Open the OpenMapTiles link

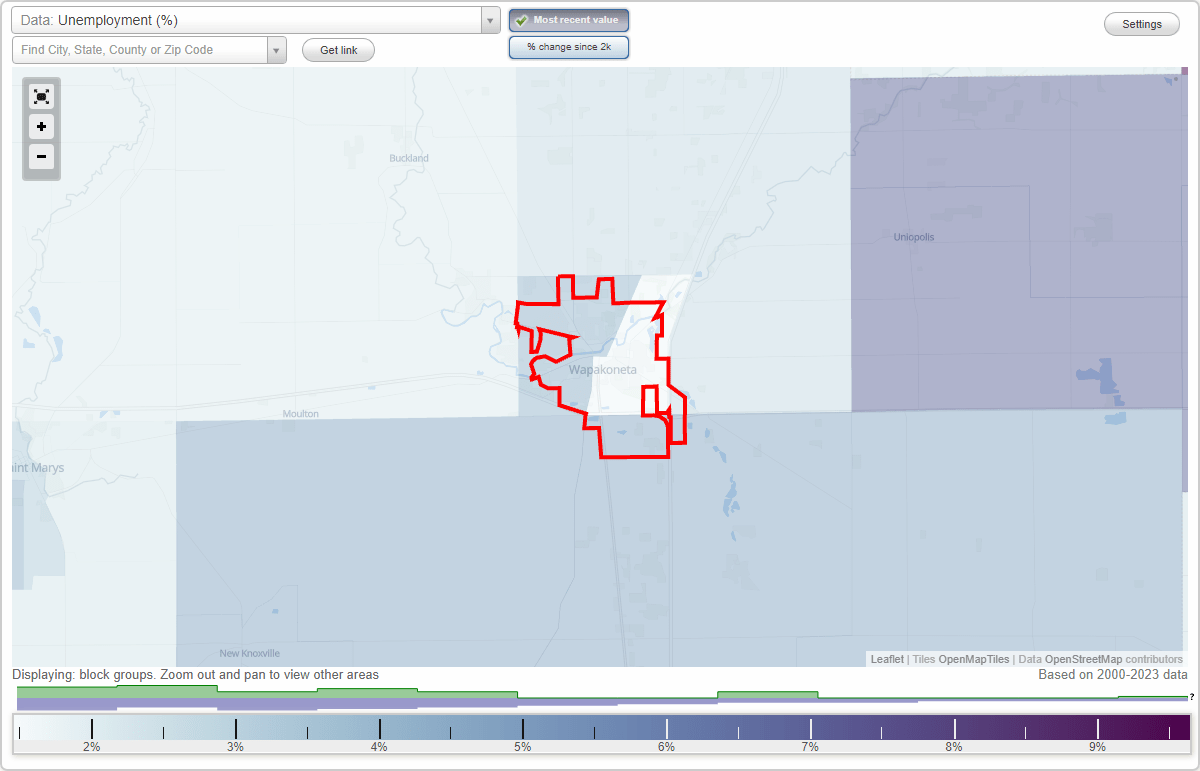click(973, 659)
